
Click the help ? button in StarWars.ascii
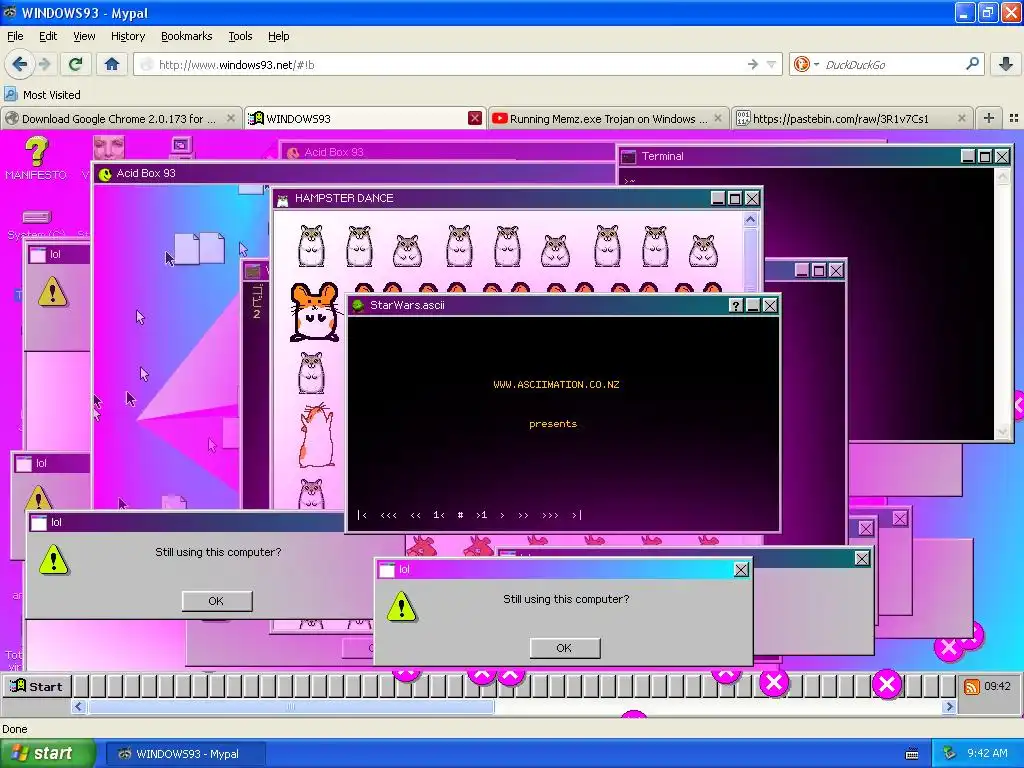point(735,305)
